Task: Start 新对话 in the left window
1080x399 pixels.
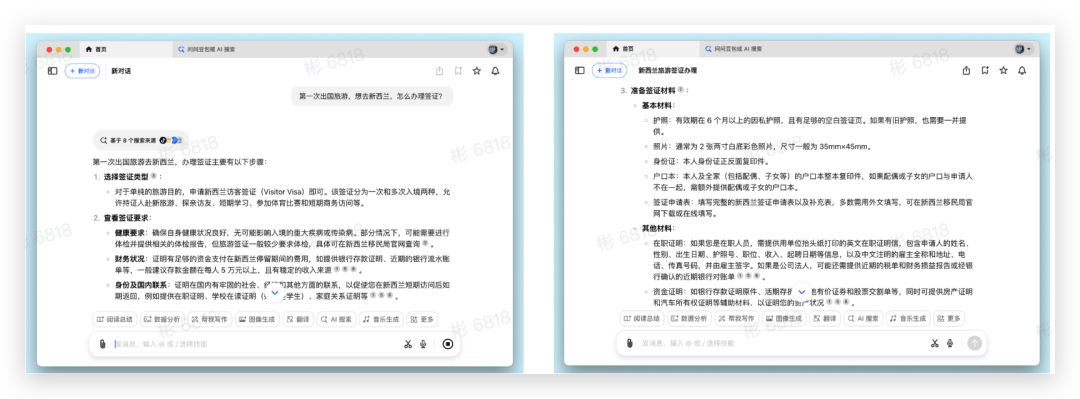Action: [82, 71]
